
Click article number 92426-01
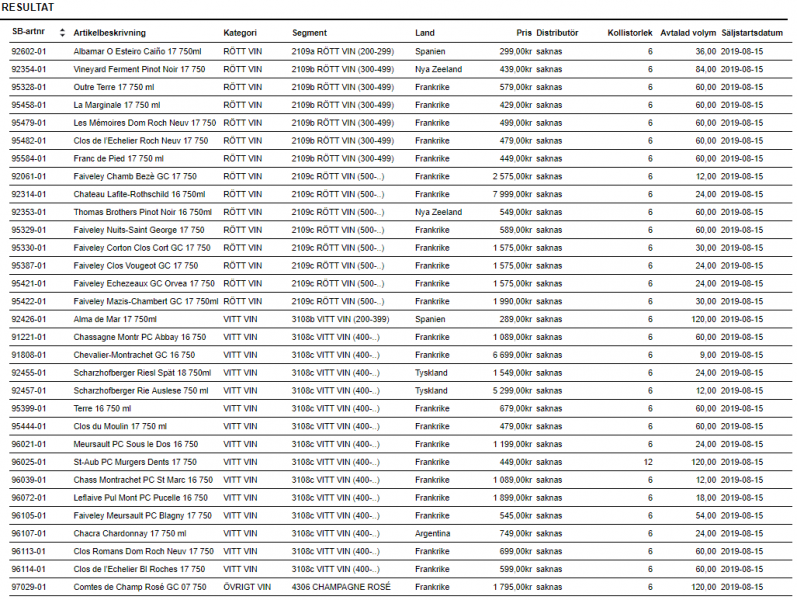click(x=28, y=319)
